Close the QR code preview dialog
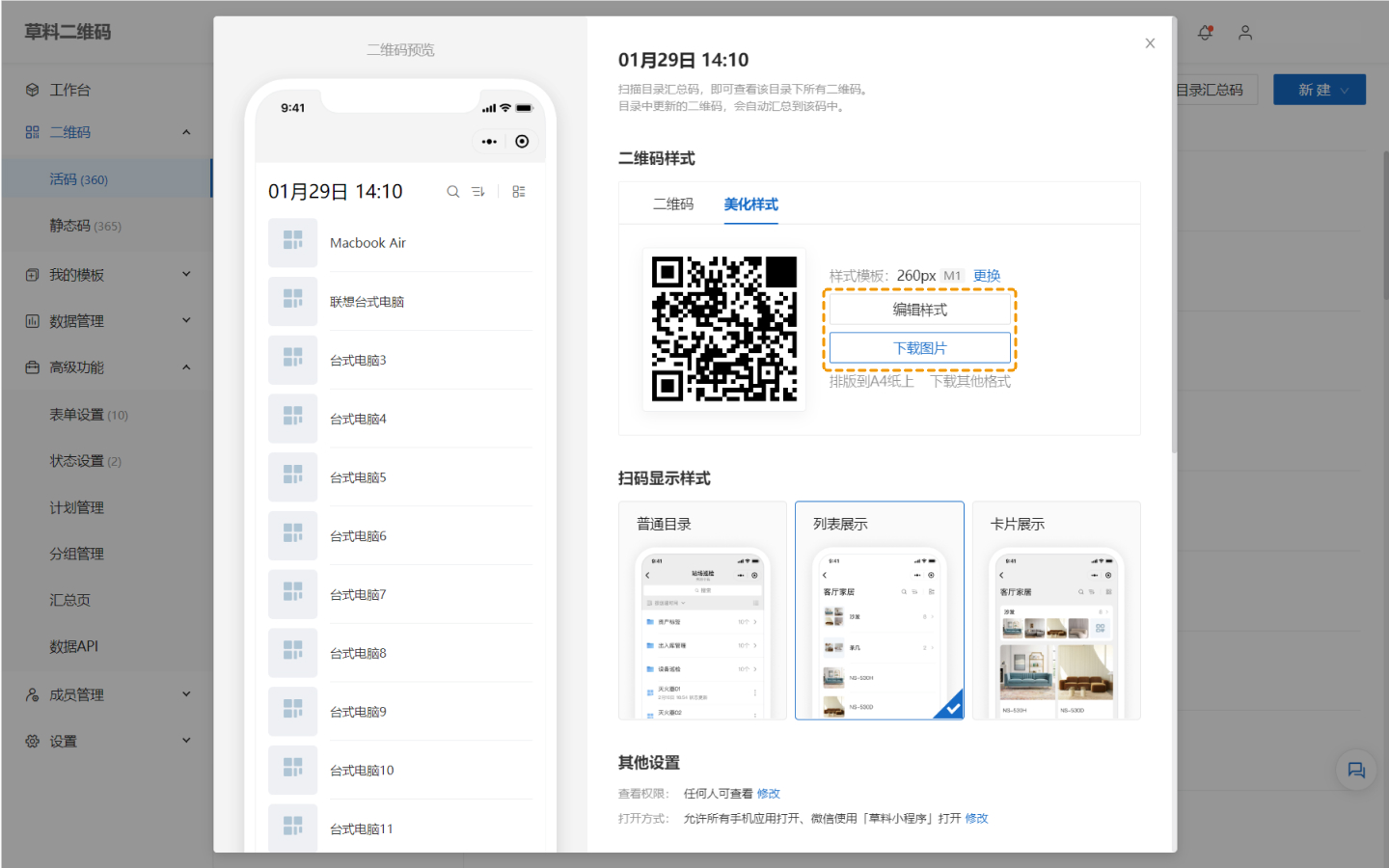1389x868 pixels. click(x=1150, y=43)
